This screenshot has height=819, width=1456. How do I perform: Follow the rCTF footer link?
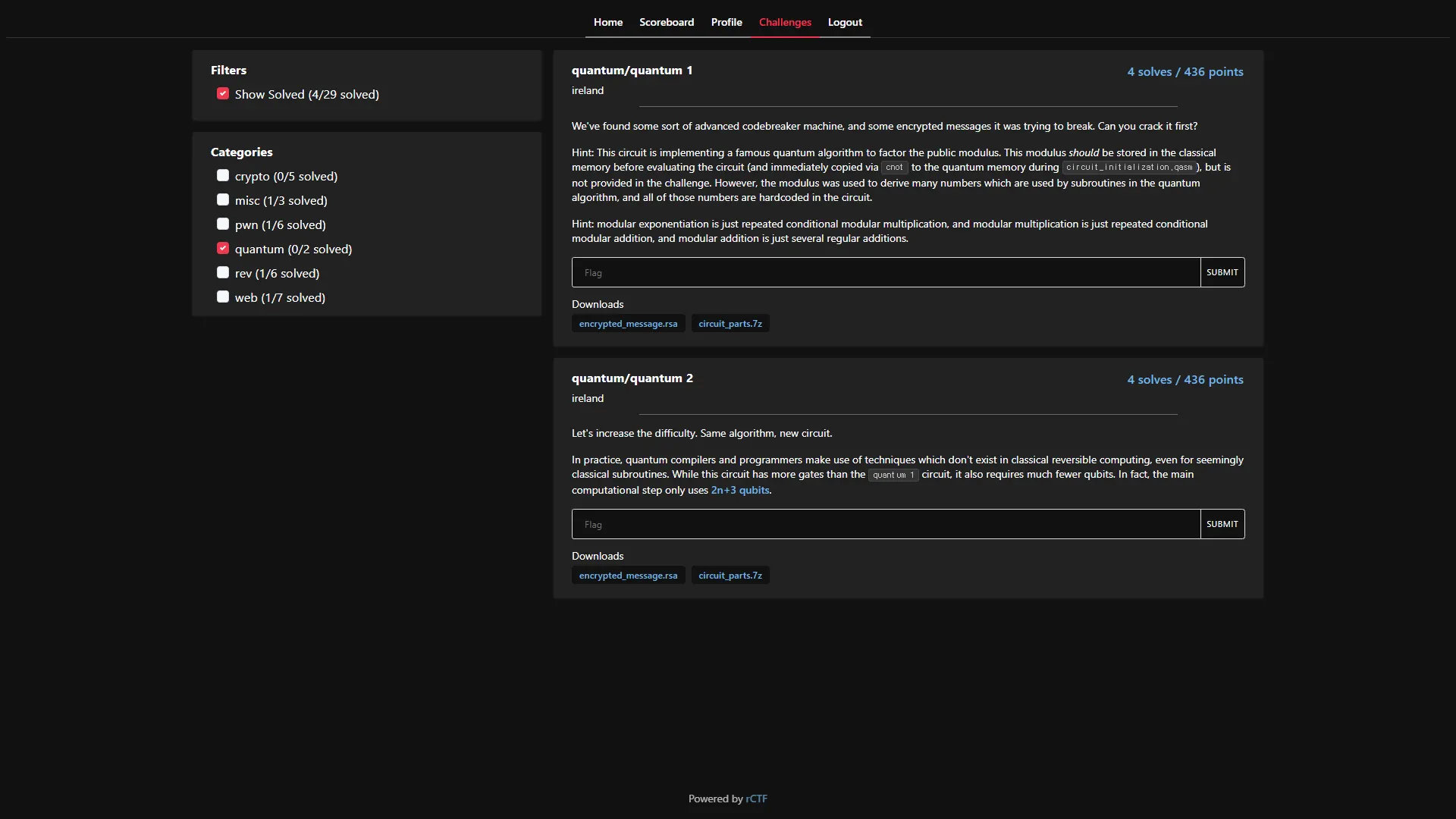click(756, 799)
